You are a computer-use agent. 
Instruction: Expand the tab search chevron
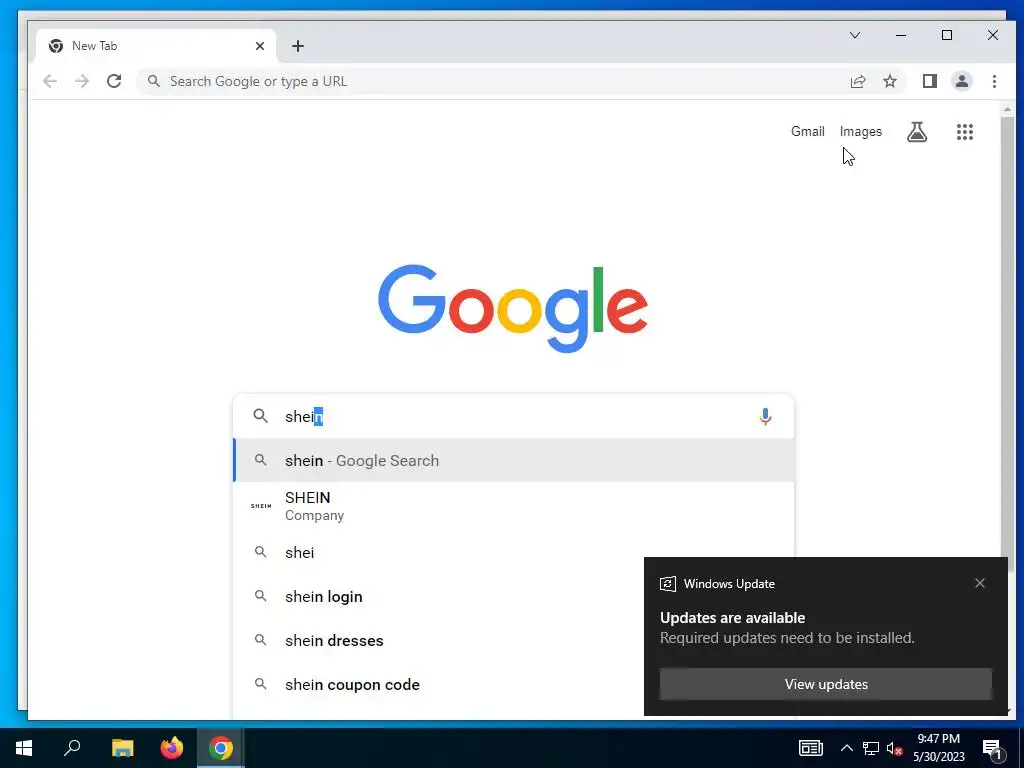(x=854, y=35)
